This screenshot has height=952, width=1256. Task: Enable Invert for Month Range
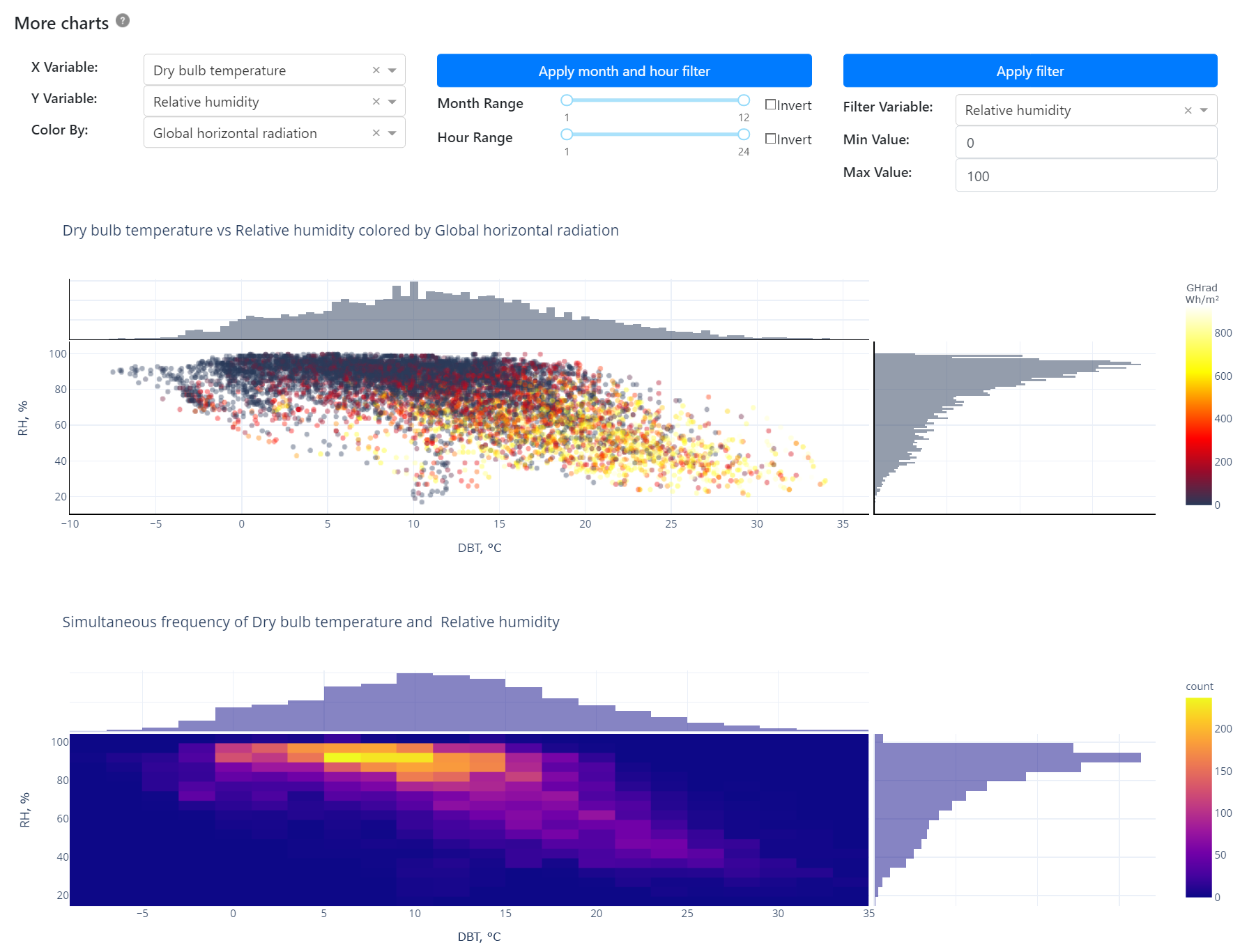point(771,105)
